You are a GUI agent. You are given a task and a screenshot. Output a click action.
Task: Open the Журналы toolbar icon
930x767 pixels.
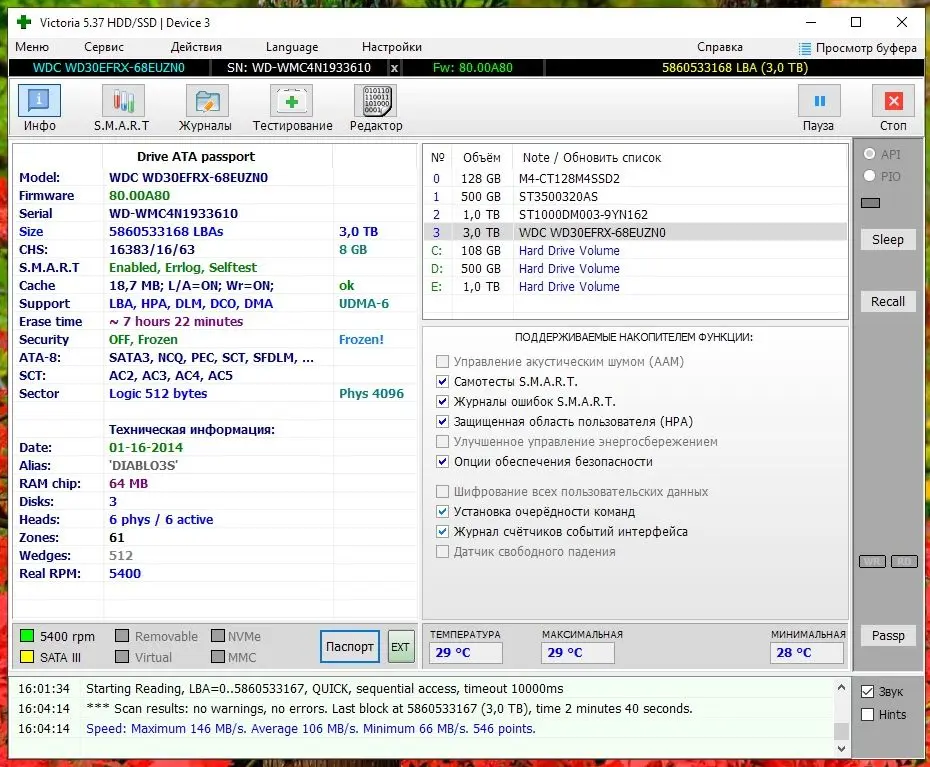pos(207,100)
